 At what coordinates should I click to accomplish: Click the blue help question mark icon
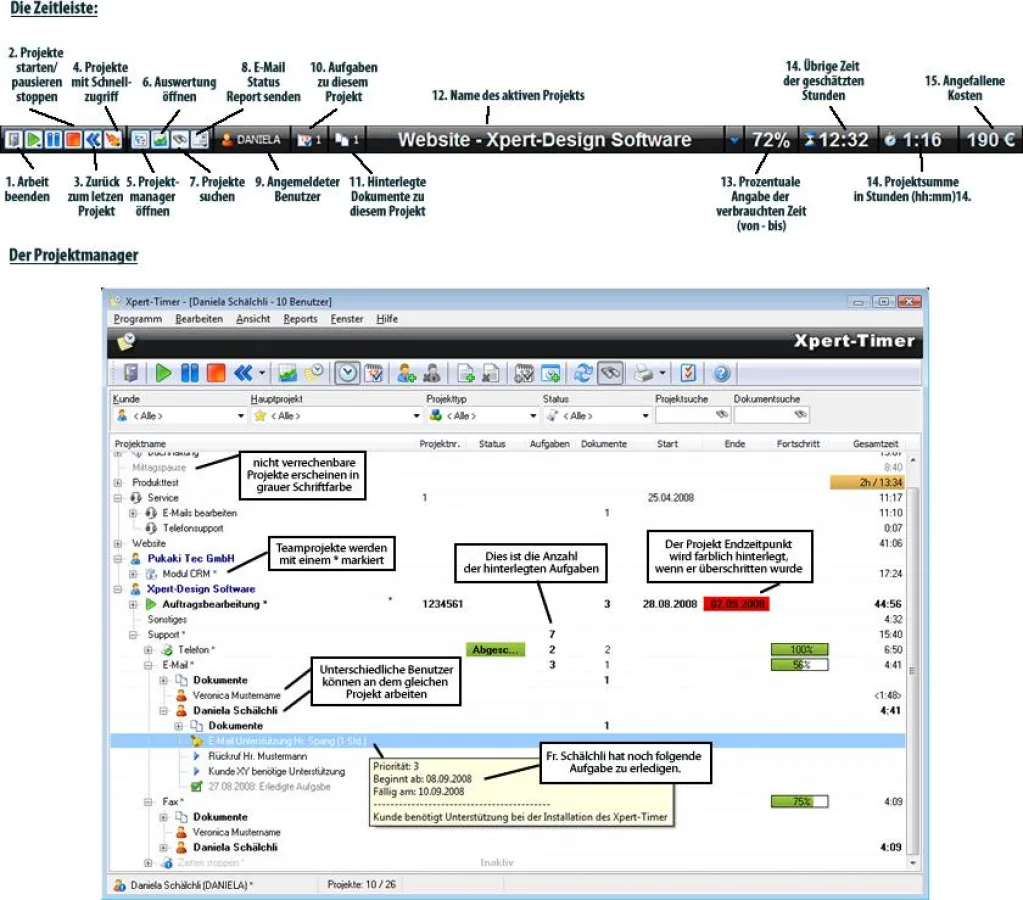722,373
